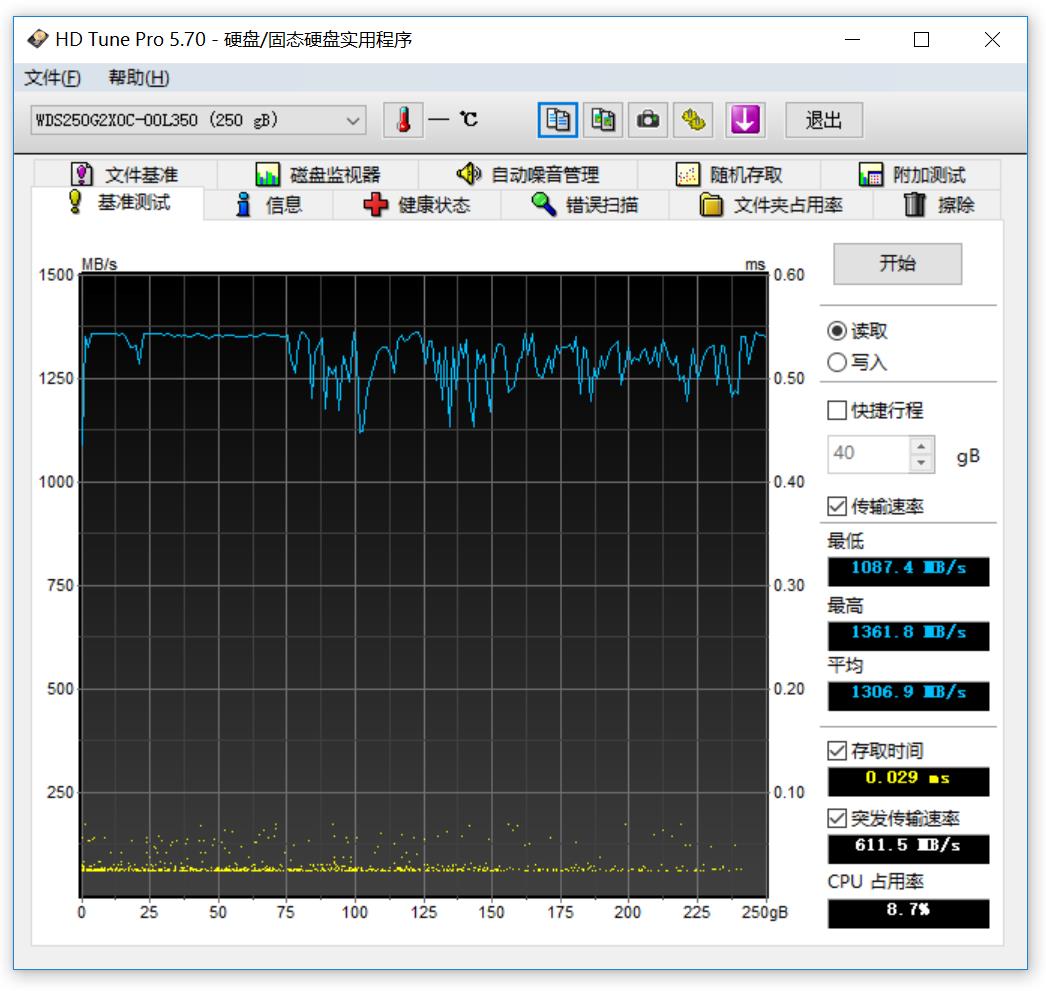Viewport: 1046px width, 991px height.
Task: Click the purple download arrow icon
Action: coord(744,120)
